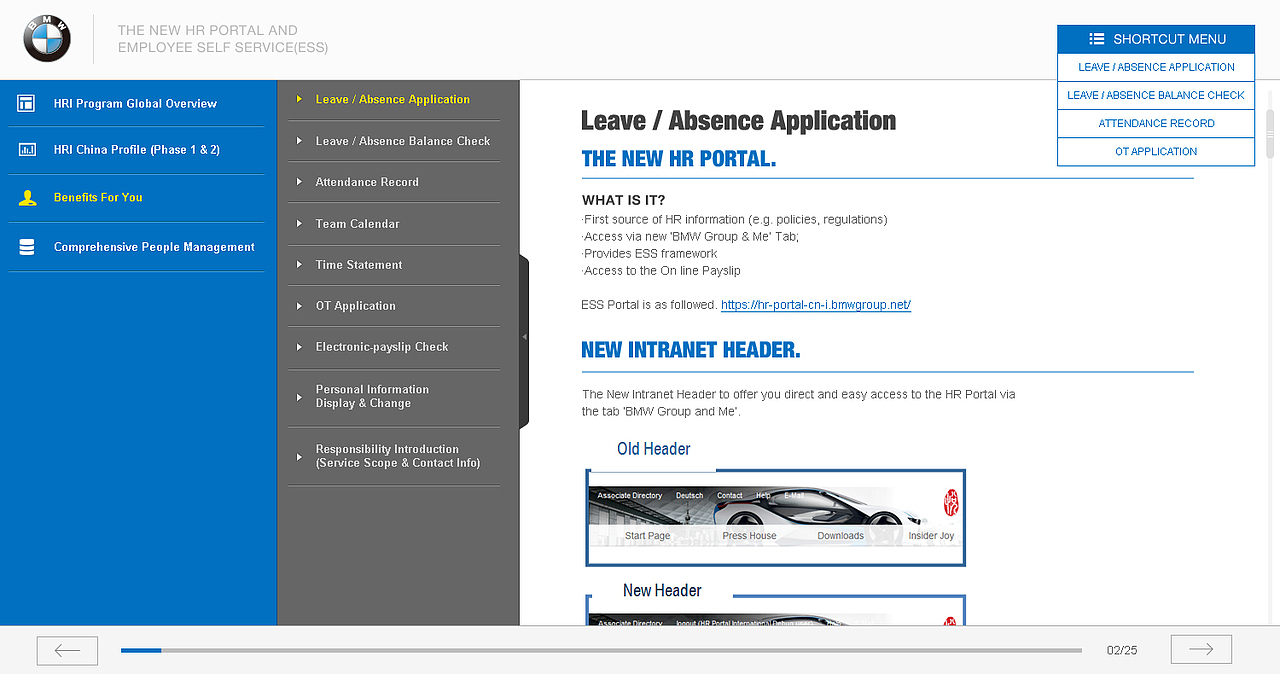Open the hr-portal-cn-i.bmwgroup.net link
The width and height of the screenshot is (1280, 674).
click(816, 305)
